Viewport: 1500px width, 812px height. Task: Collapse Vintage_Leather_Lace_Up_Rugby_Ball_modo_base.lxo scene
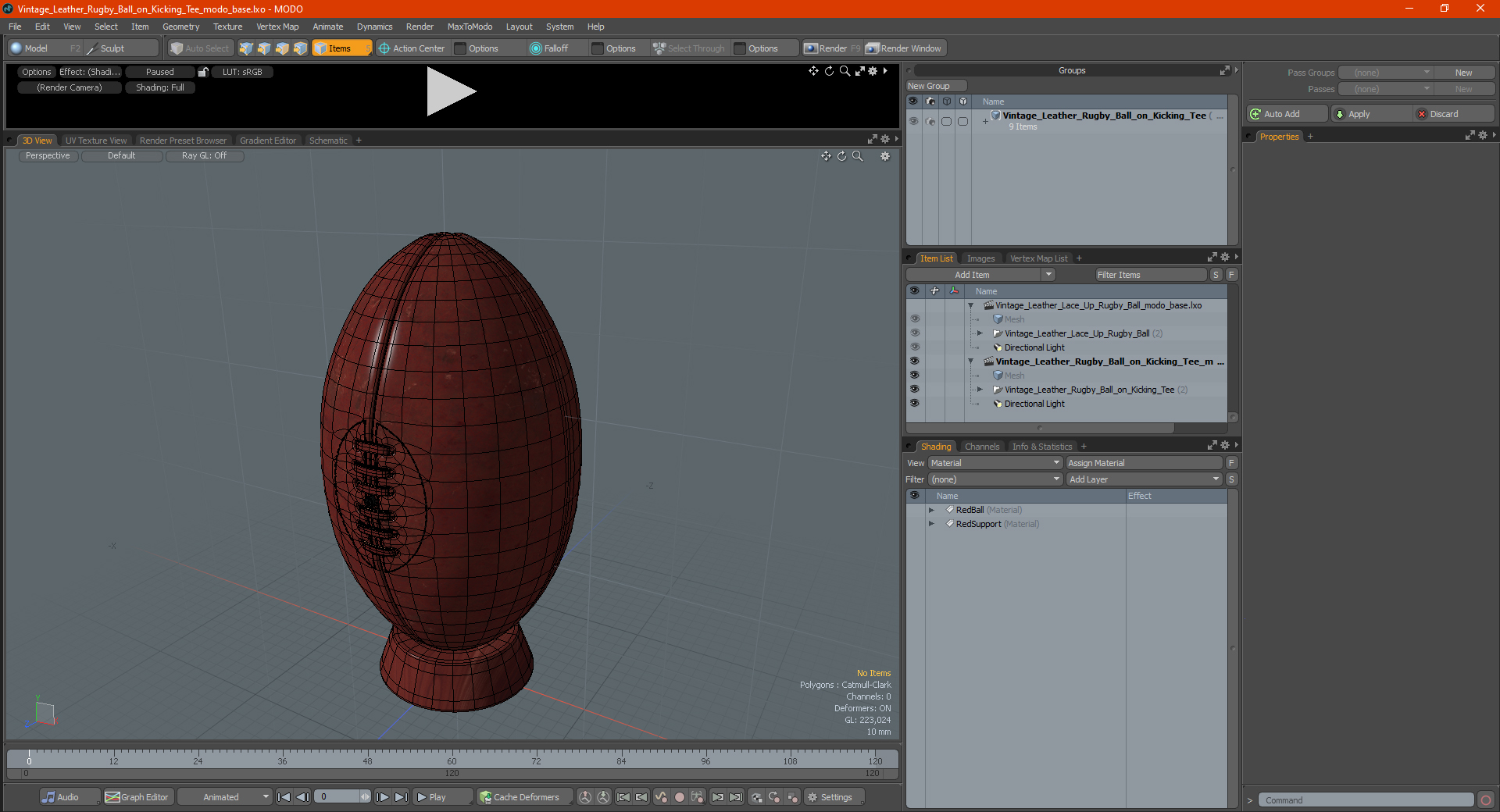pos(971,305)
